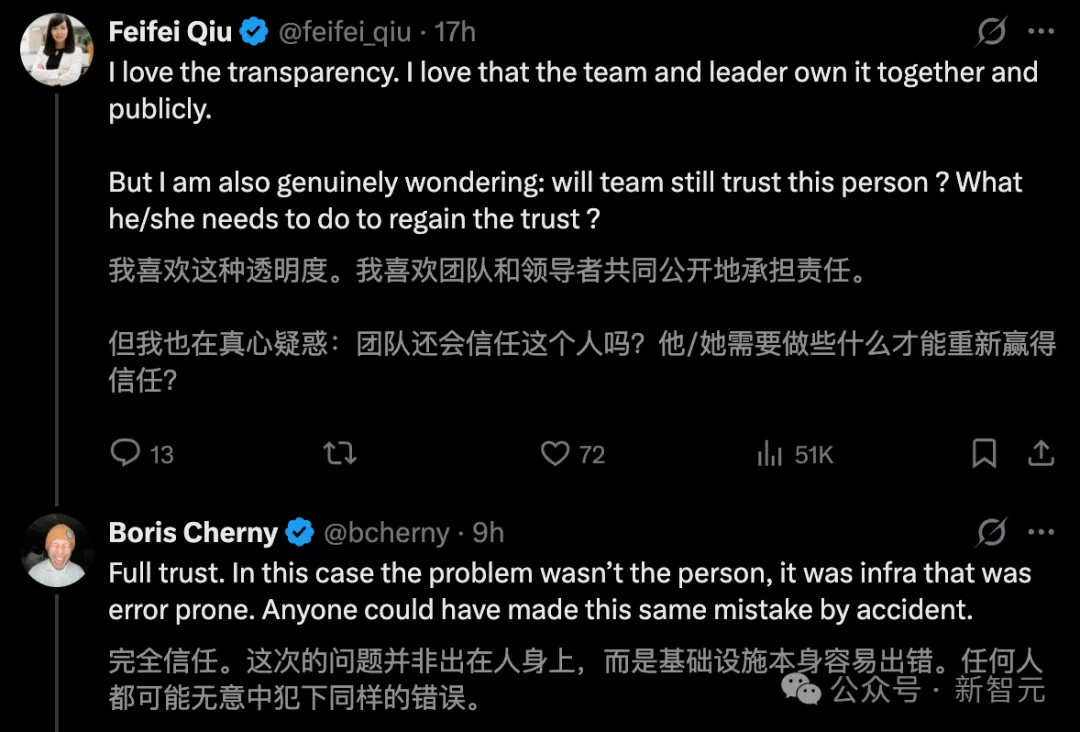1080x732 pixels.
Task: Open Feifei Qiu's profile picture
Action: click(x=56, y=50)
